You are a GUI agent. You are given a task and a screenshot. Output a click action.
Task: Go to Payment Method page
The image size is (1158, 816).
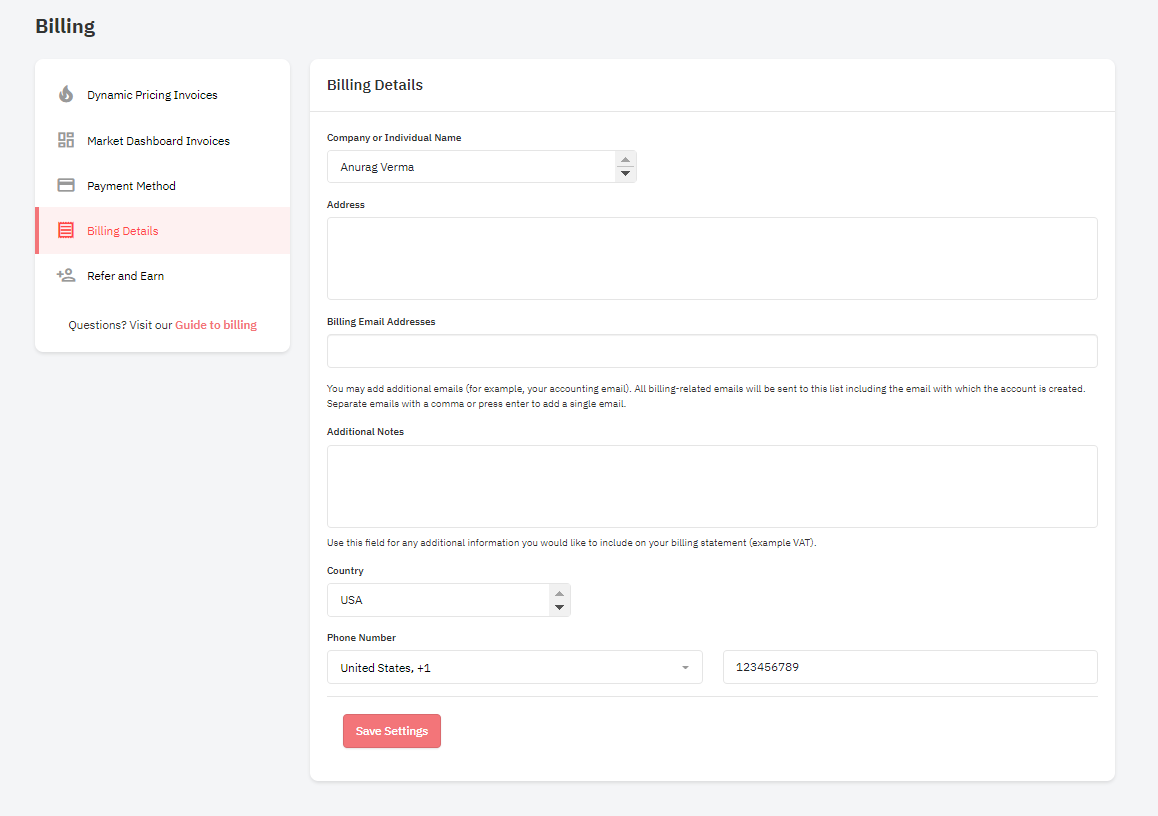[162, 186]
